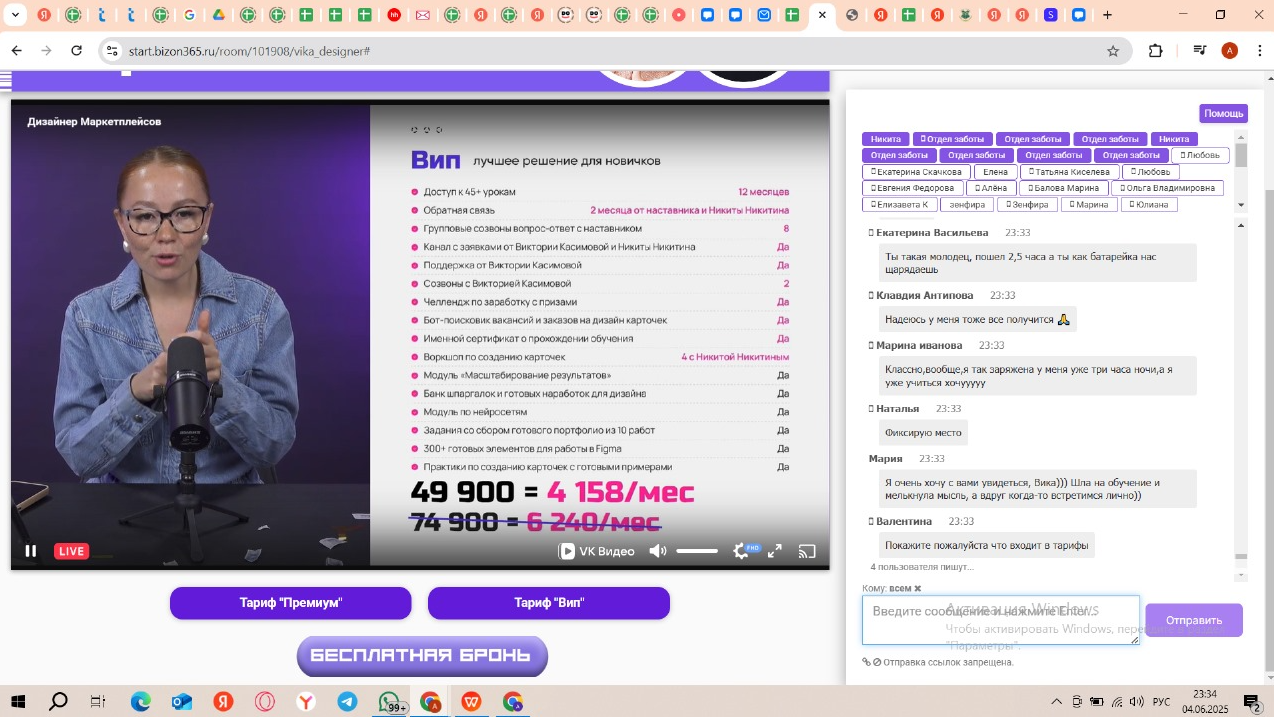The image size is (1274, 717).
Task: Open a new browser tab
Action: [x=1107, y=15]
